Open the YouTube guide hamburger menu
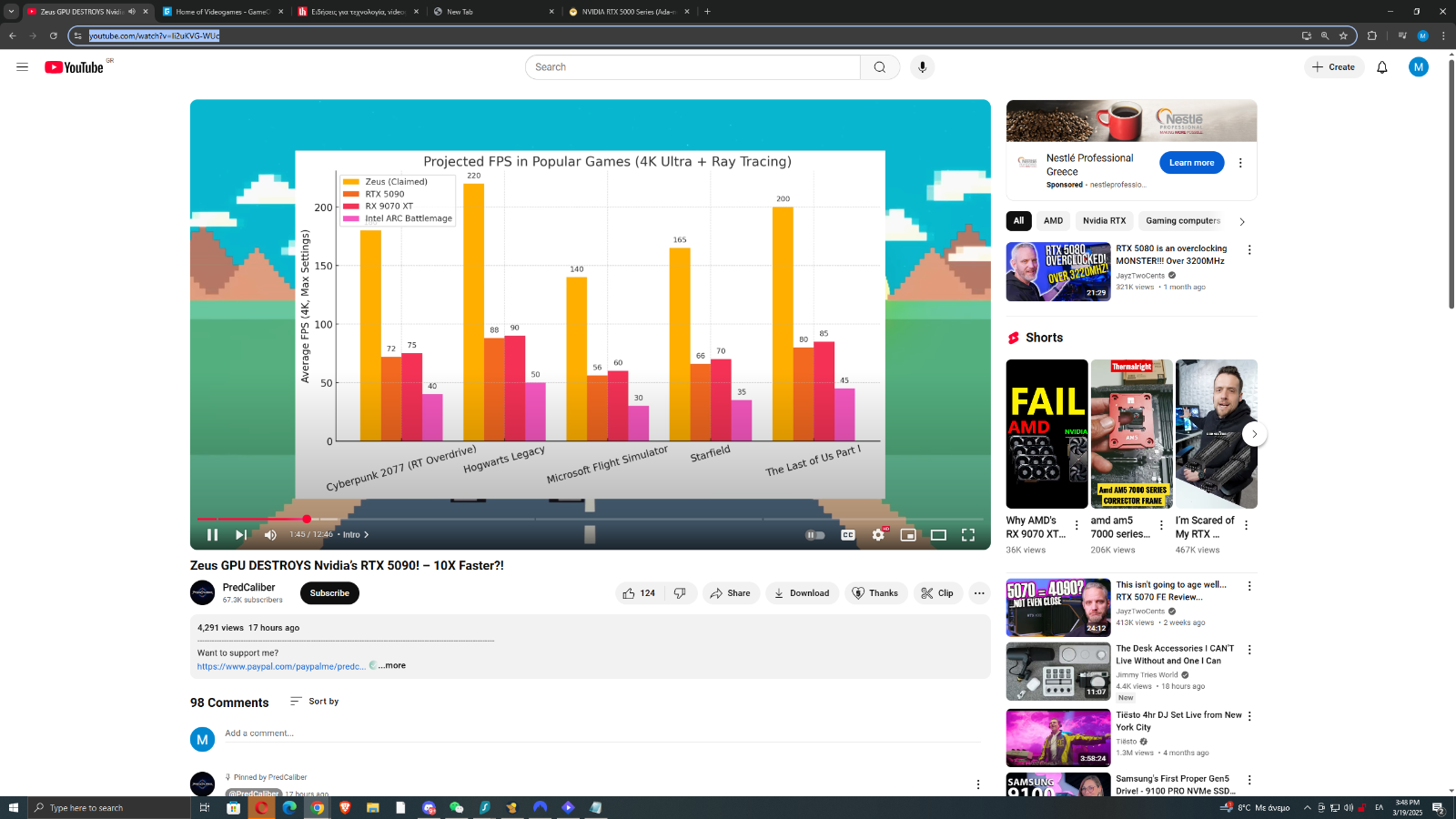The height and width of the screenshot is (819, 1456). click(x=22, y=67)
